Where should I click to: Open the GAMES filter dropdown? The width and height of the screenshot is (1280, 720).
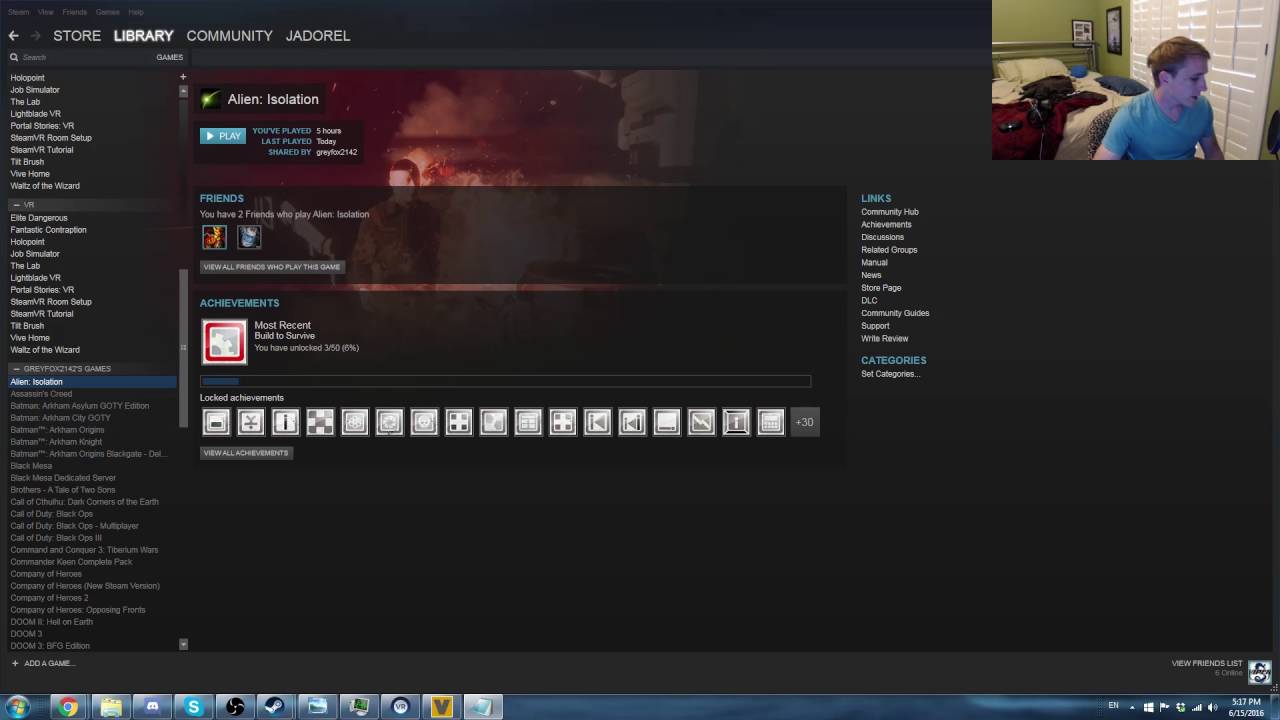point(169,57)
